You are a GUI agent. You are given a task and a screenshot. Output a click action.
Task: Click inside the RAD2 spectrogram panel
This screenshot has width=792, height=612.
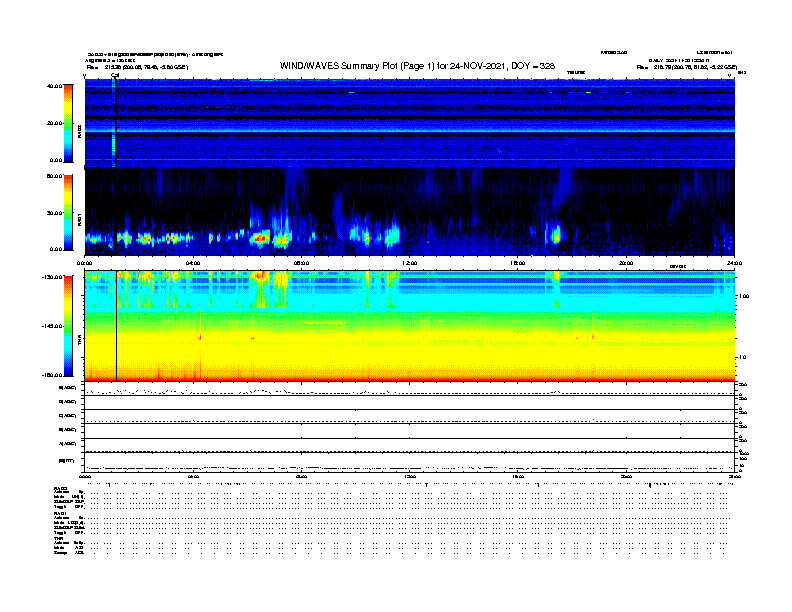pyautogui.click(x=410, y=123)
